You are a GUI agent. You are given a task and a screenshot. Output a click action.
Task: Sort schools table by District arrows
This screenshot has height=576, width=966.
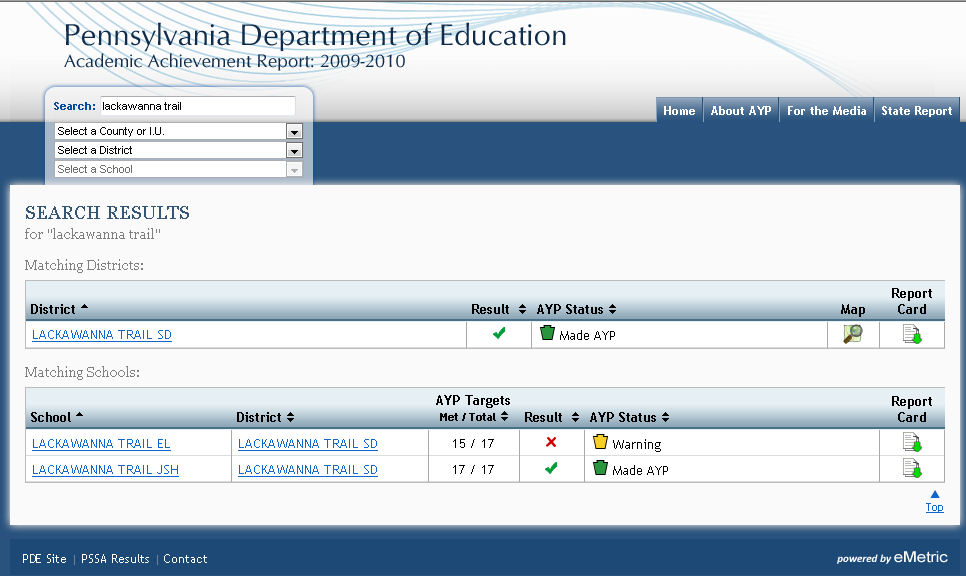point(290,417)
